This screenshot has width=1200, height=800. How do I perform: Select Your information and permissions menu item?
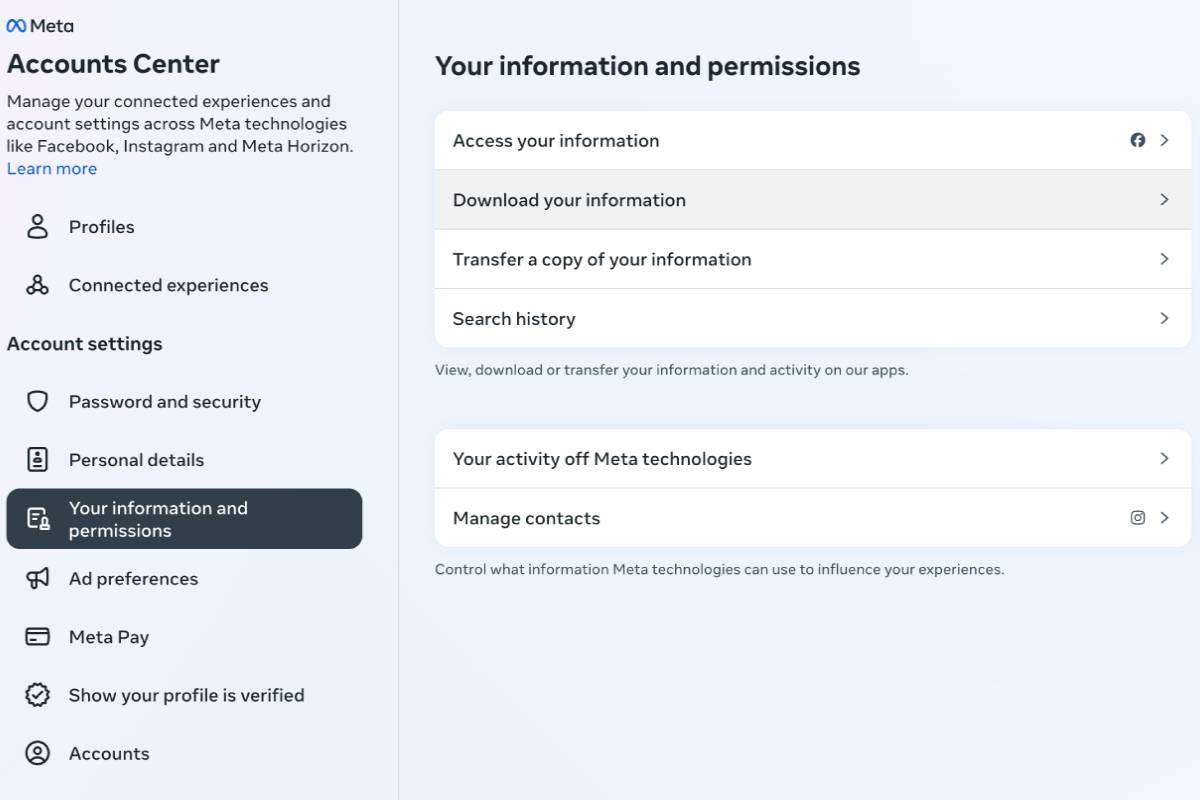click(x=184, y=519)
